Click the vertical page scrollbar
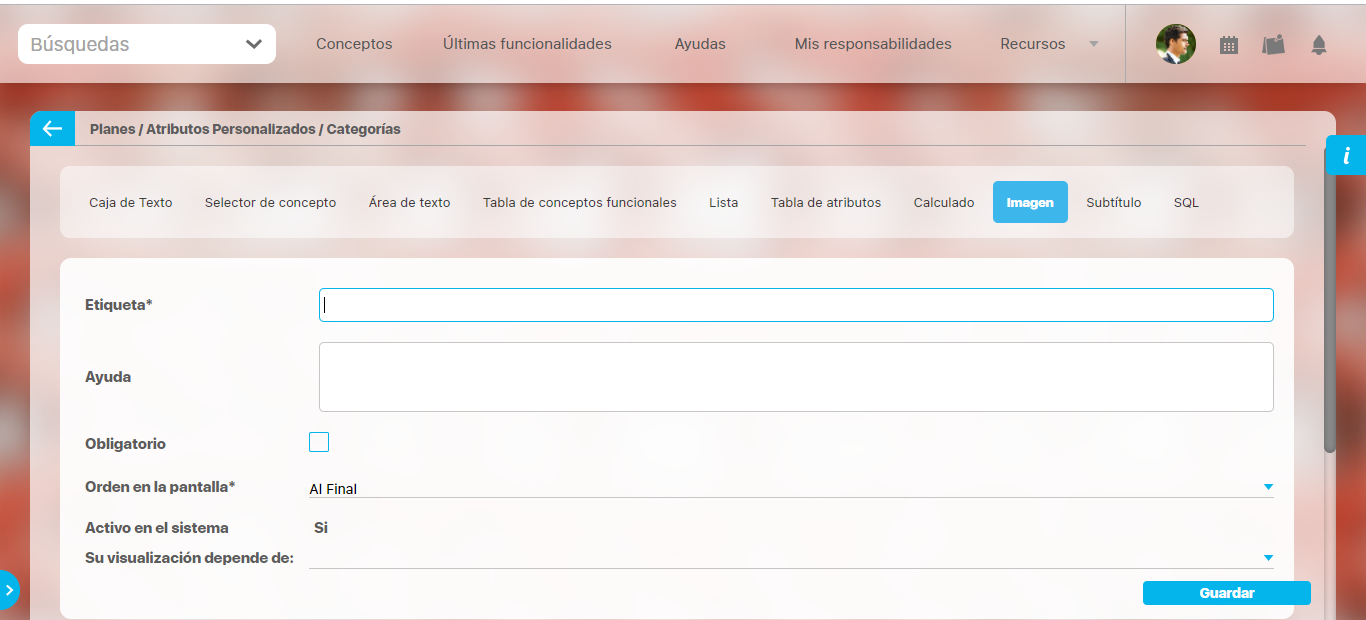 (1329, 310)
